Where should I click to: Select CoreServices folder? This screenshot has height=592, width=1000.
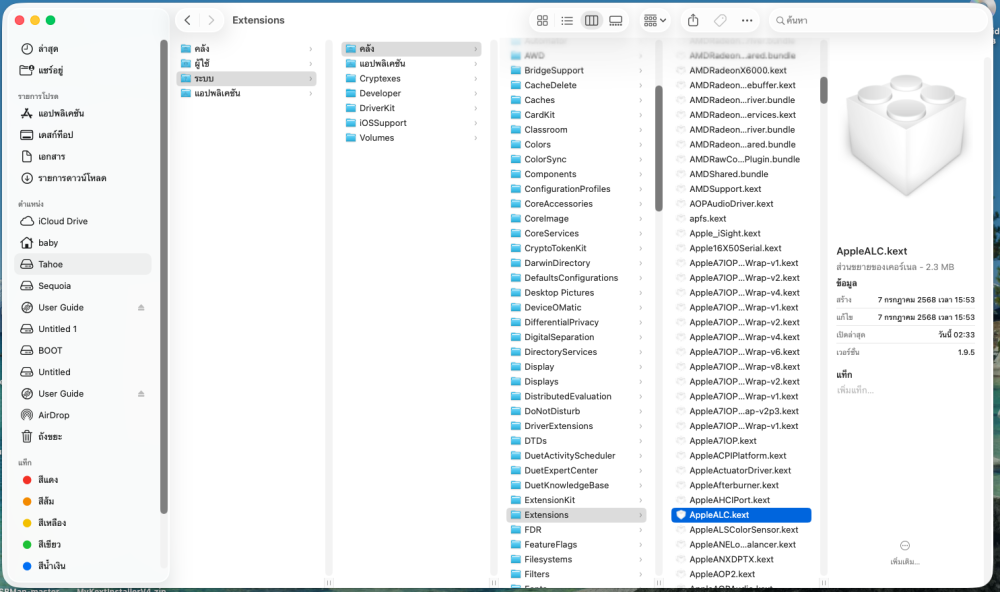pos(577,233)
